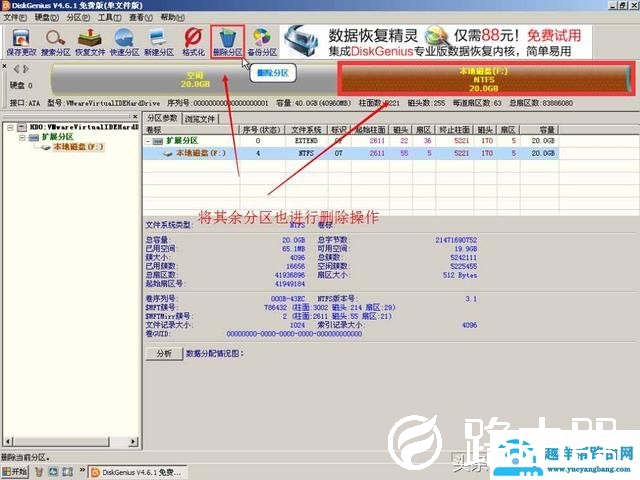Click the 新建分区 (New partition) toolbar icon
The width and height of the screenshot is (640, 480).
159,42
